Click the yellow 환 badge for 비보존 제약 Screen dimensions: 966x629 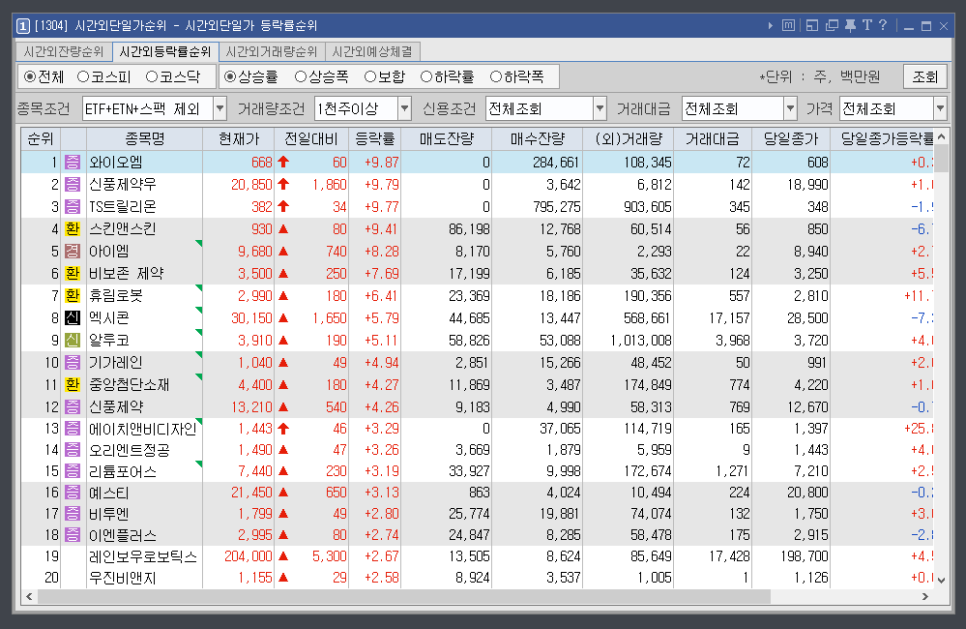click(73, 274)
